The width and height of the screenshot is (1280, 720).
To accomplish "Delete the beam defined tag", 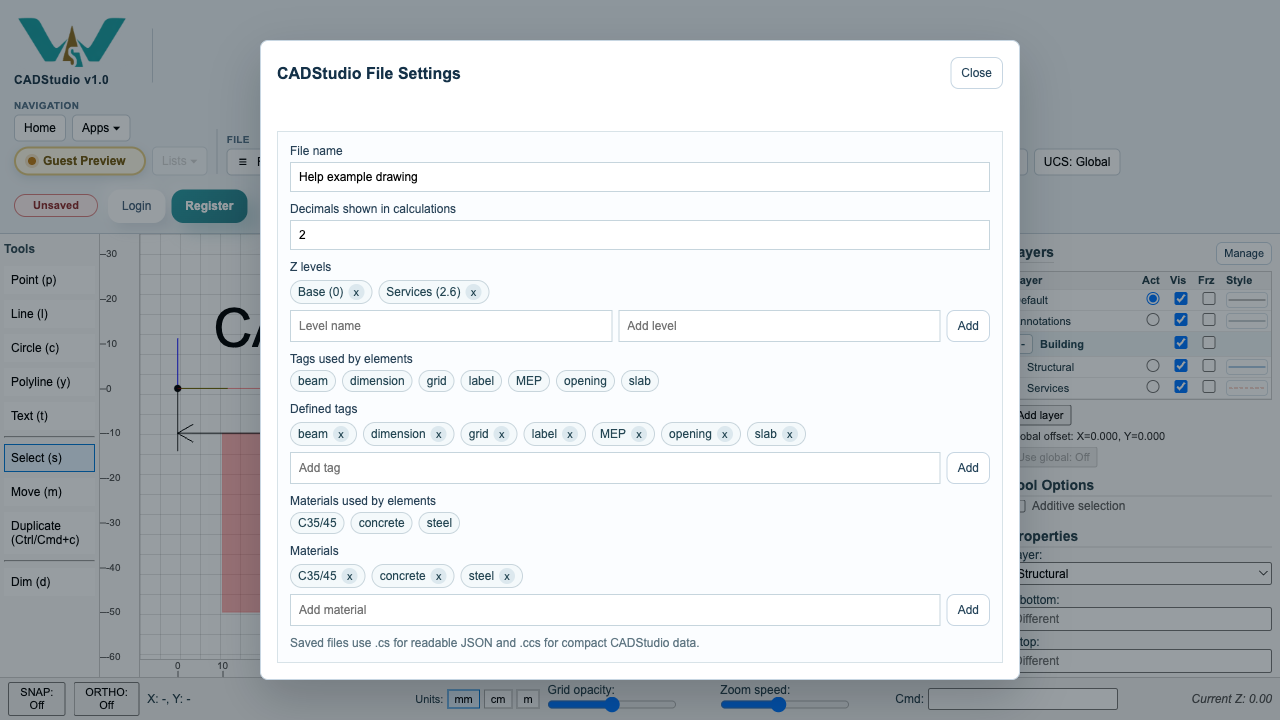I will [340, 434].
